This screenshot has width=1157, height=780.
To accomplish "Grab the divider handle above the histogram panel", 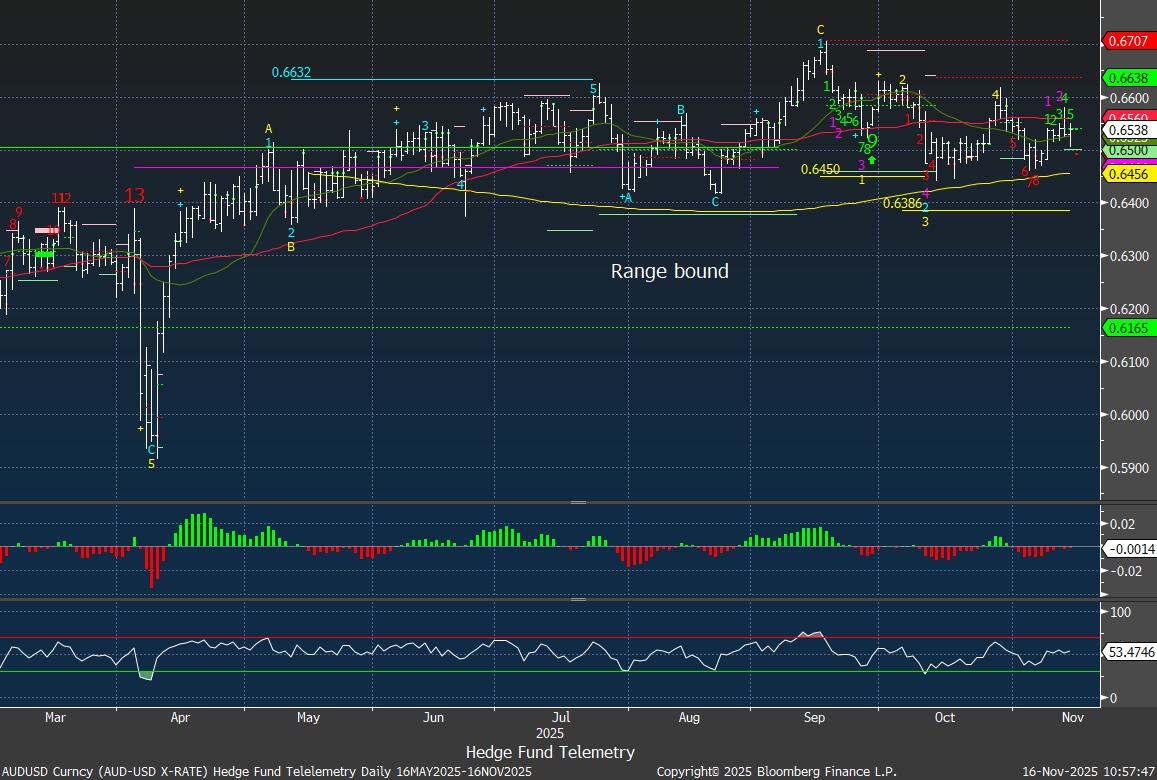I will (x=578, y=503).
